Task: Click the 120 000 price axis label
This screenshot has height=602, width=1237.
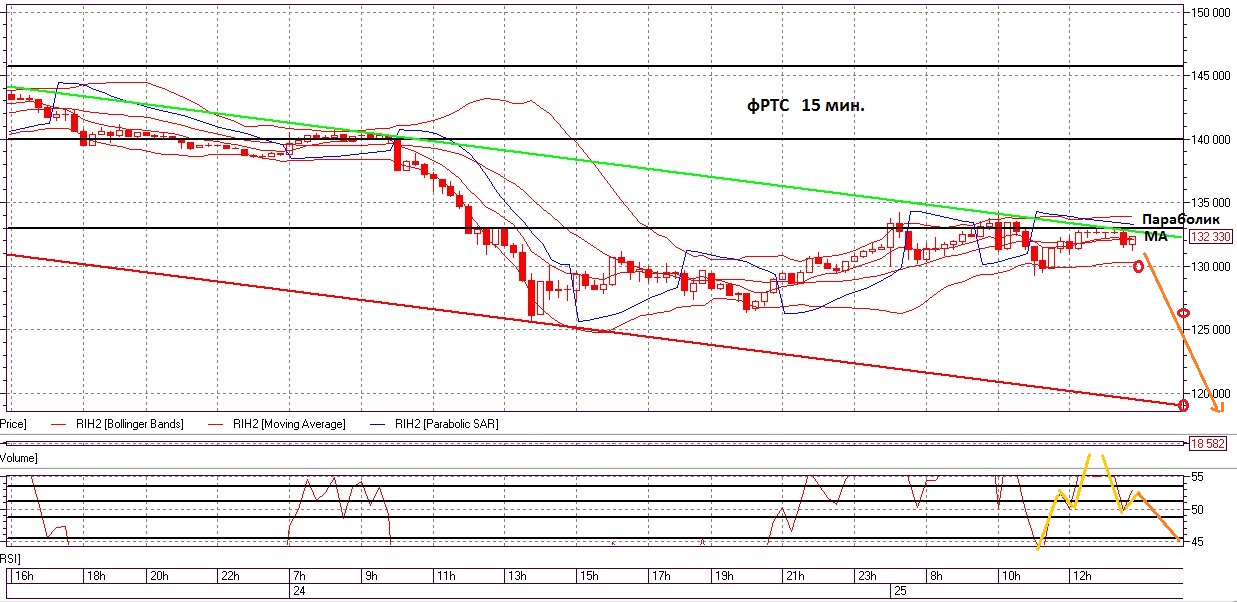Action: pyautogui.click(x=1210, y=394)
